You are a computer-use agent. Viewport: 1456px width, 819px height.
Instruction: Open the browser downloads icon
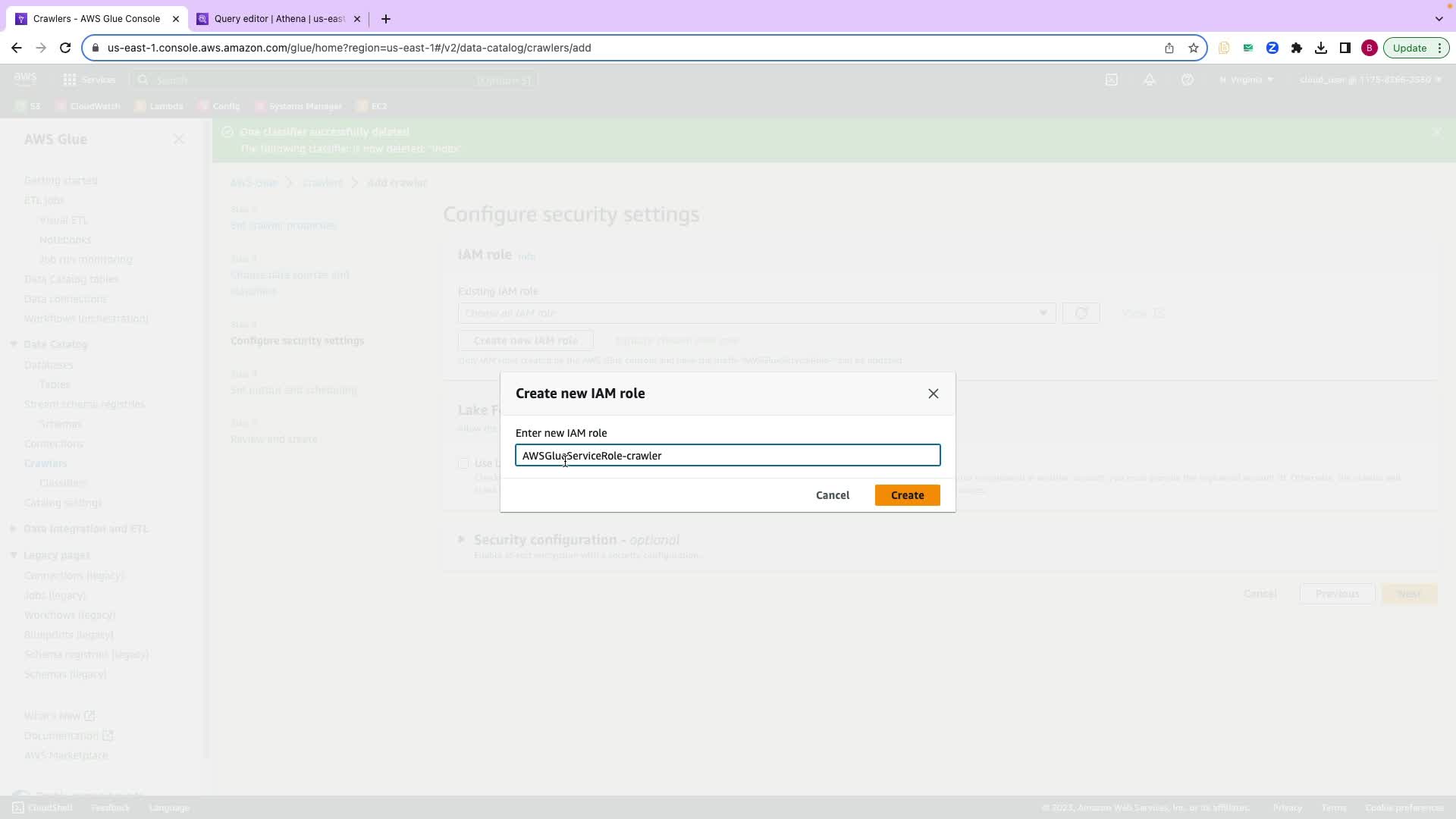[x=1321, y=48]
